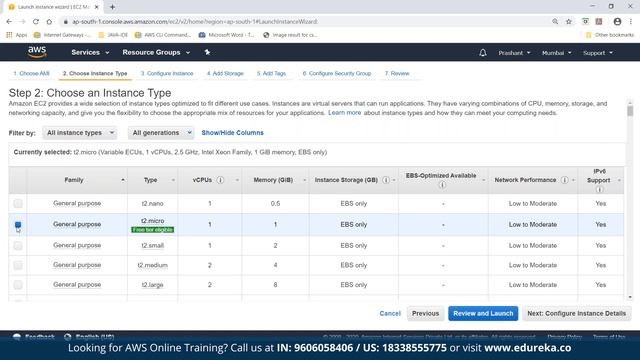Show EBS-Optimized Available info icon
The image size is (640, 360).
pos(442,185)
